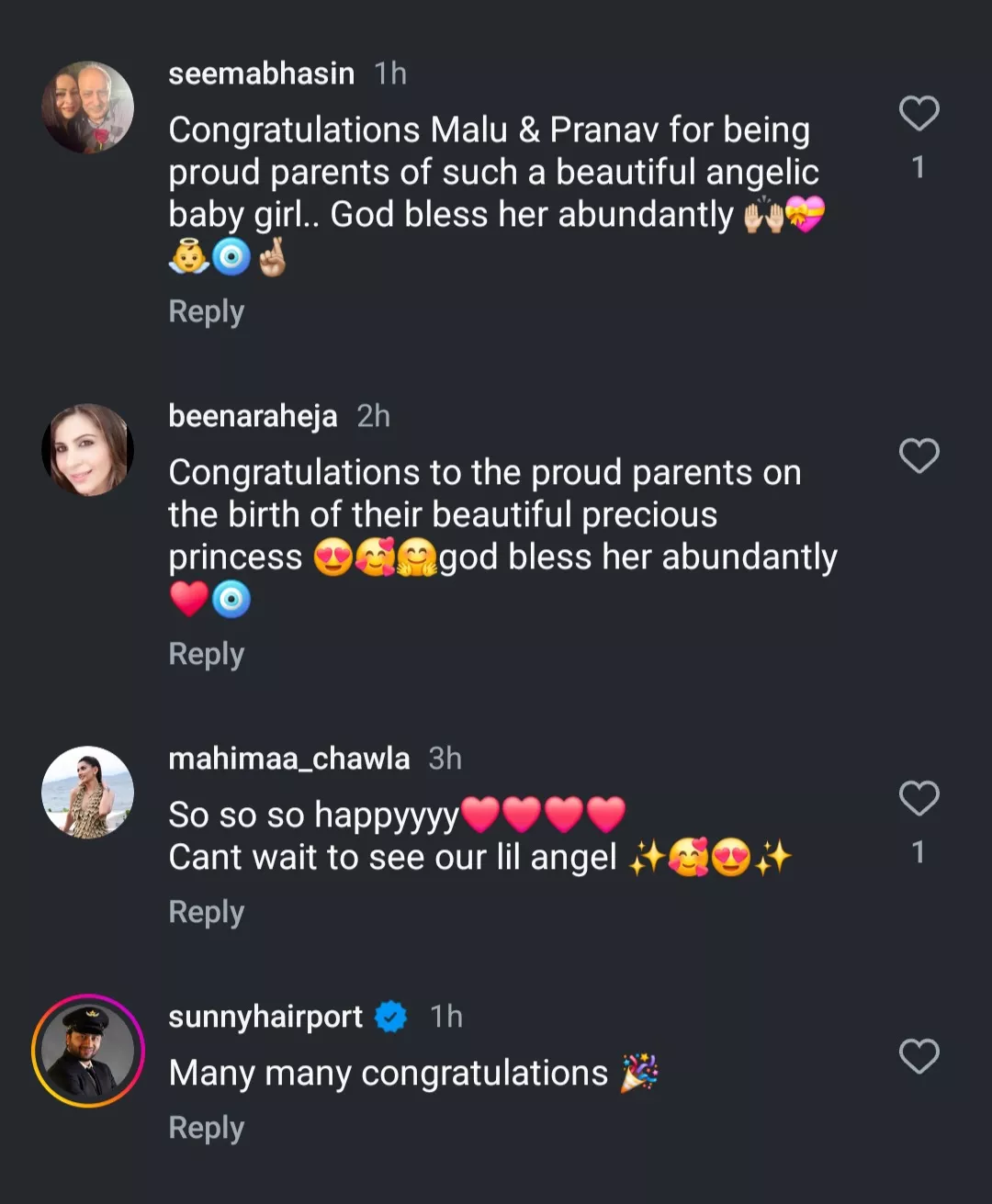View sunnyhairport's story via avatar ring
The width and height of the screenshot is (992, 1204).
click(88, 1051)
